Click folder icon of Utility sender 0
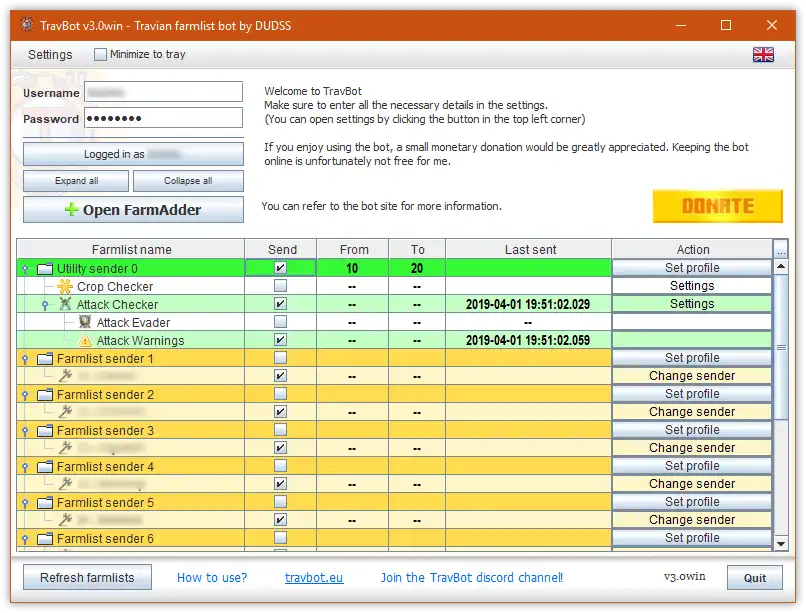806x613 pixels. tap(45, 268)
